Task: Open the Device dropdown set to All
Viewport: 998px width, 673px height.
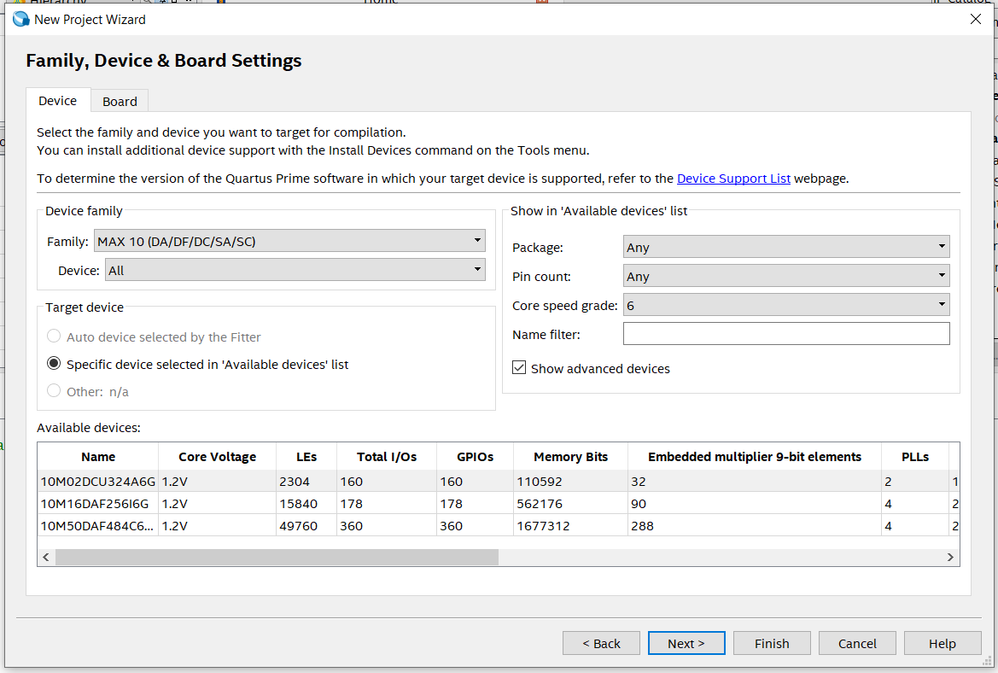Action: pos(294,270)
